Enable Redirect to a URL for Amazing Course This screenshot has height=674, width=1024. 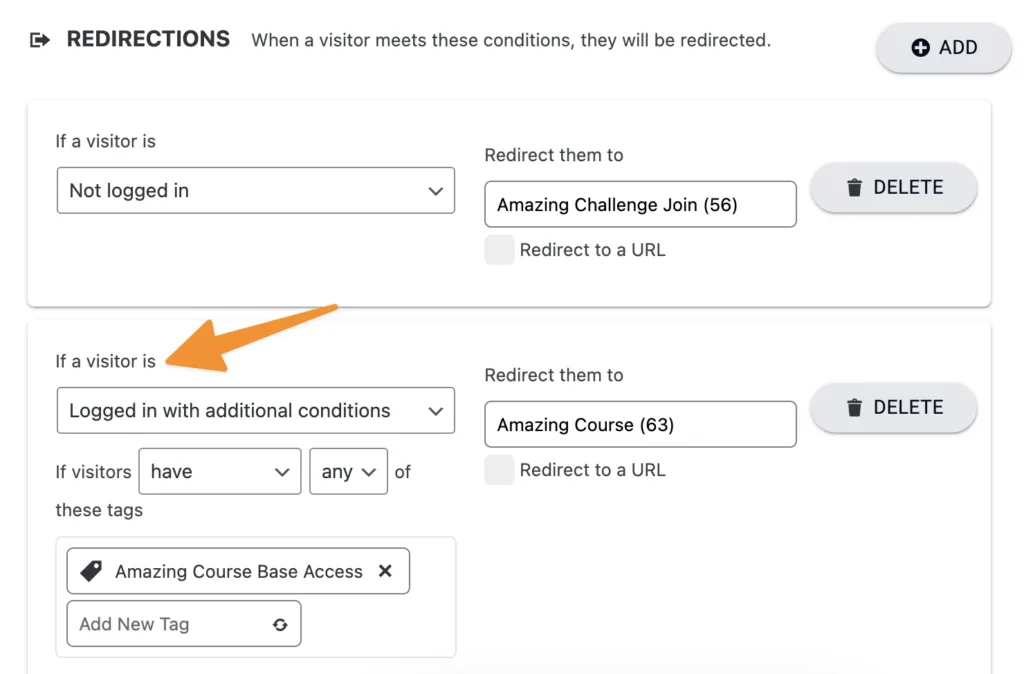[x=499, y=470]
